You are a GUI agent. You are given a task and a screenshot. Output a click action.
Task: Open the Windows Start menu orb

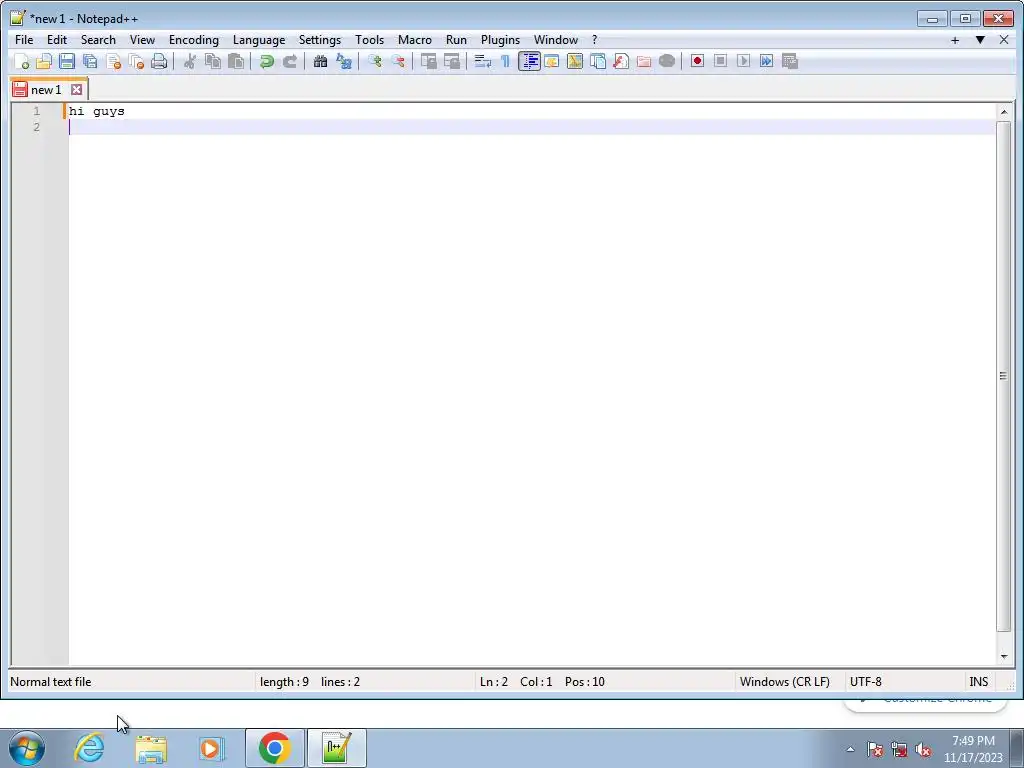[27, 748]
